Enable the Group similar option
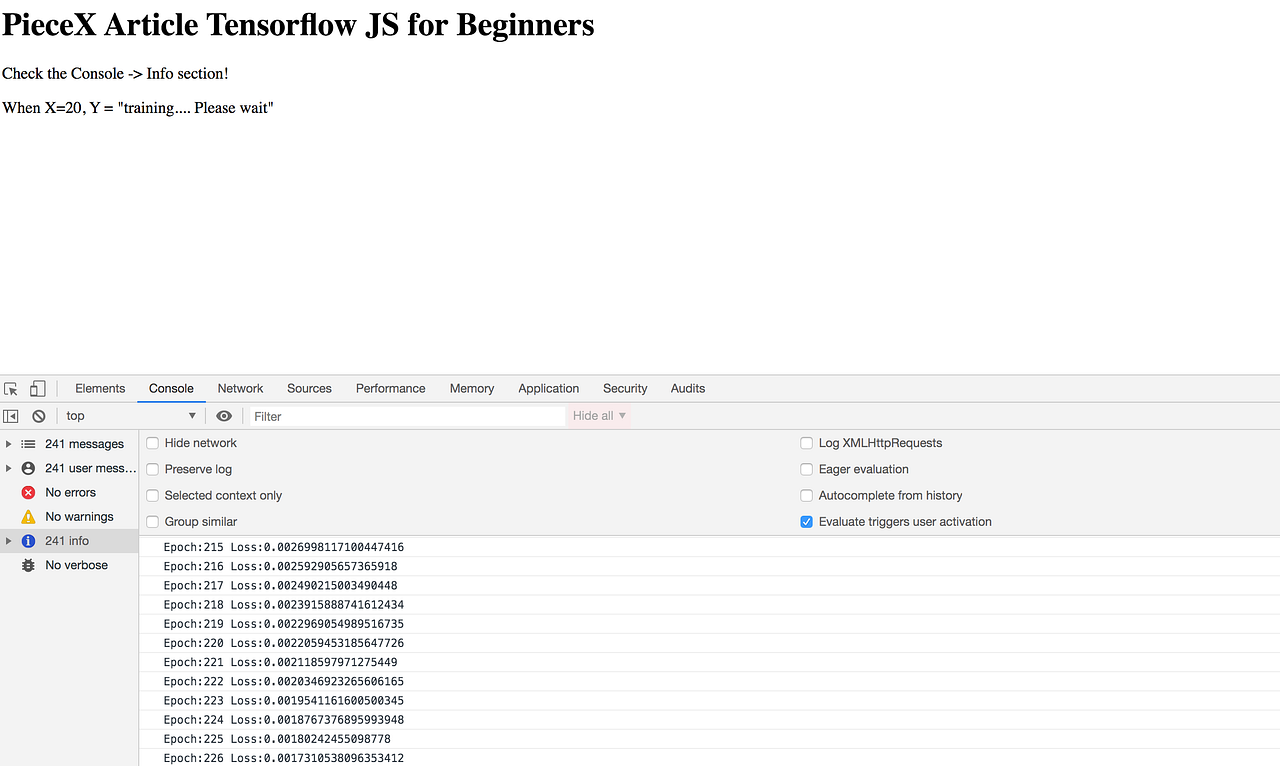This screenshot has height=766, width=1280. pyautogui.click(x=152, y=521)
